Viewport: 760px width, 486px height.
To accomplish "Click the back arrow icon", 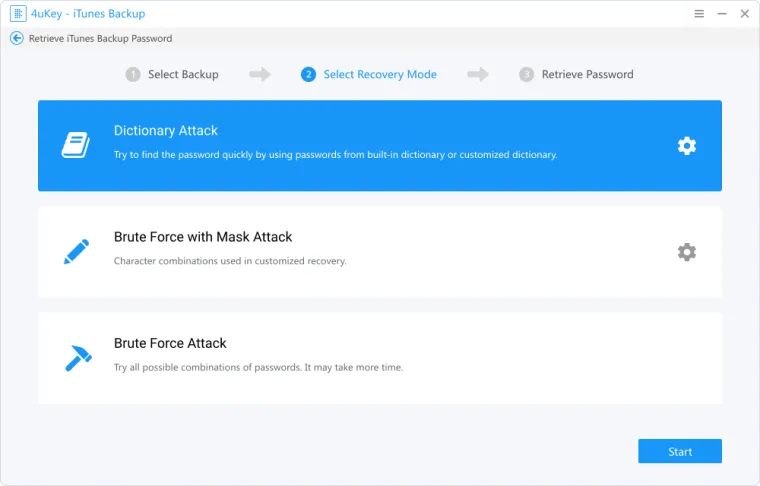I will pyautogui.click(x=16, y=38).
